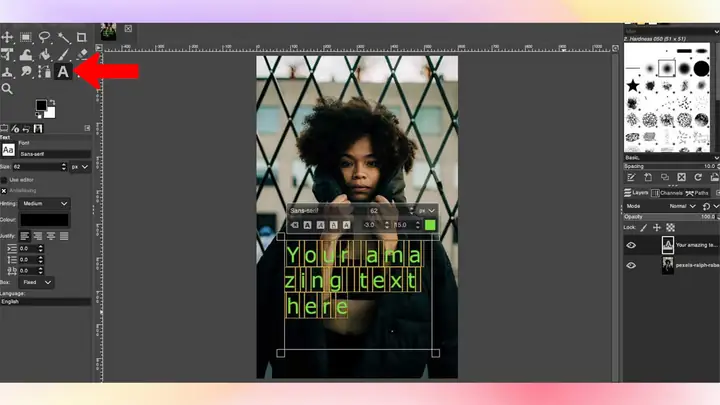The height and width of the screenshot is (405, 720).
Task: Choose the Free Select lasso tool
Action: click(45, 37)
